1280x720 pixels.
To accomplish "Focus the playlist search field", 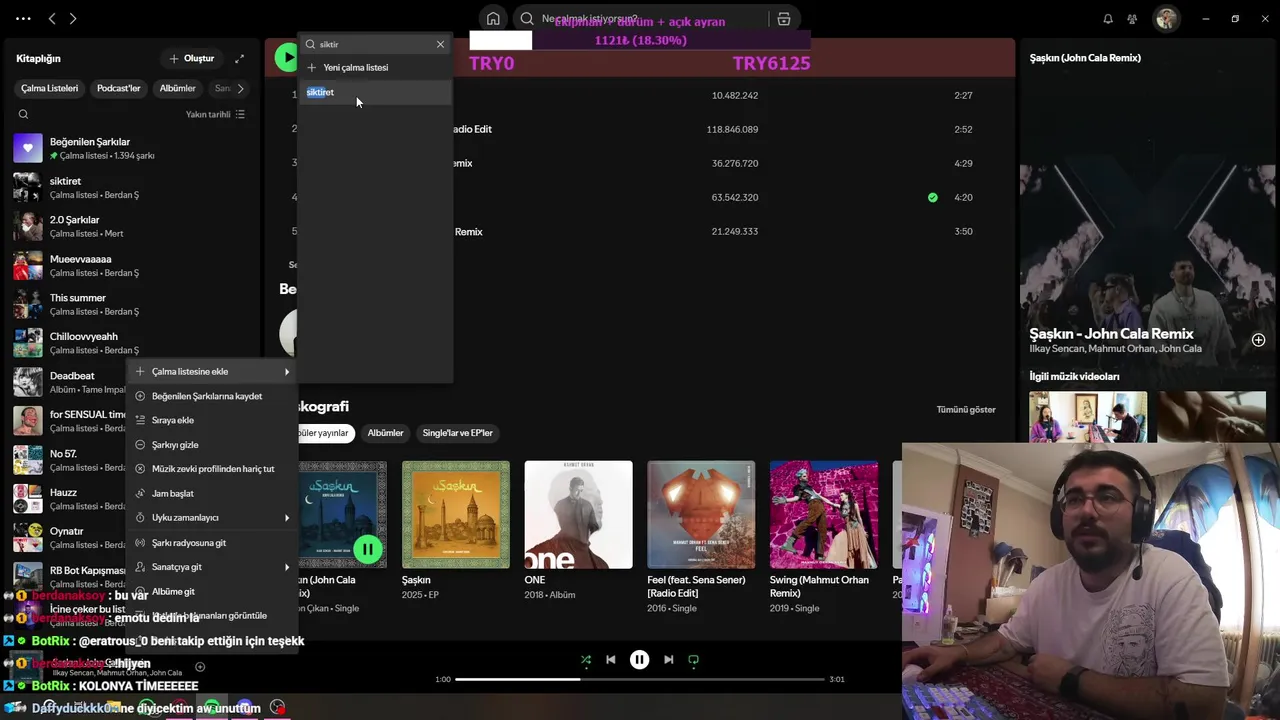I will click(375, 44).
